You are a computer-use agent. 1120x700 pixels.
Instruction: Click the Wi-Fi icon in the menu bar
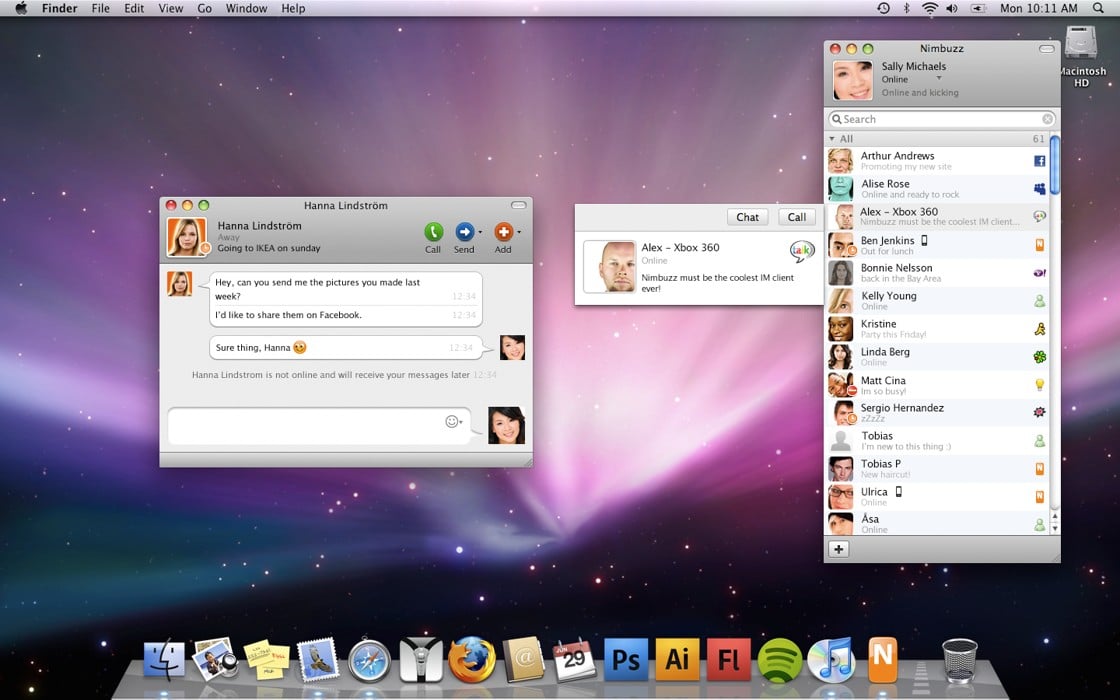point(929,8)
